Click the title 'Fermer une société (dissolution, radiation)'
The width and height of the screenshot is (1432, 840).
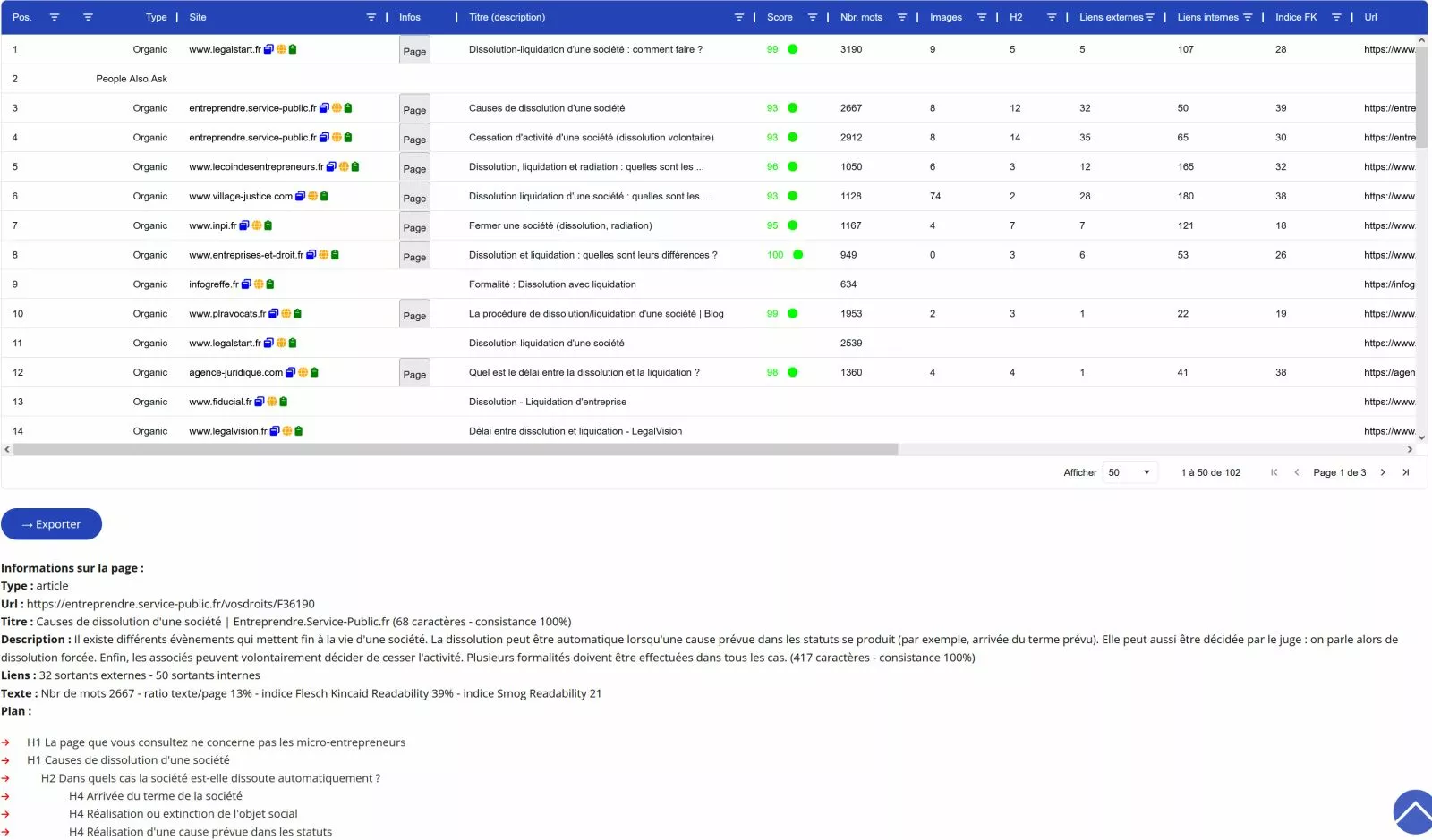(x=560, y=225)
